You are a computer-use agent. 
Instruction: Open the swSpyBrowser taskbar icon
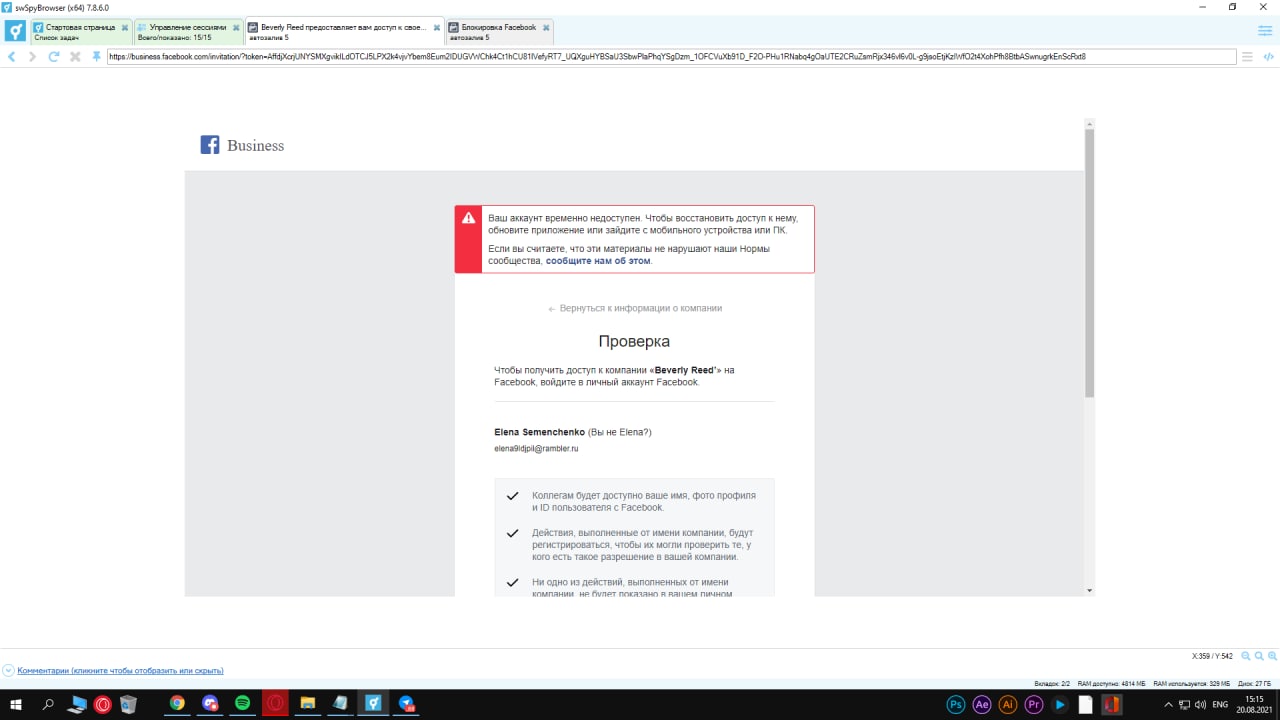[373, 704]
